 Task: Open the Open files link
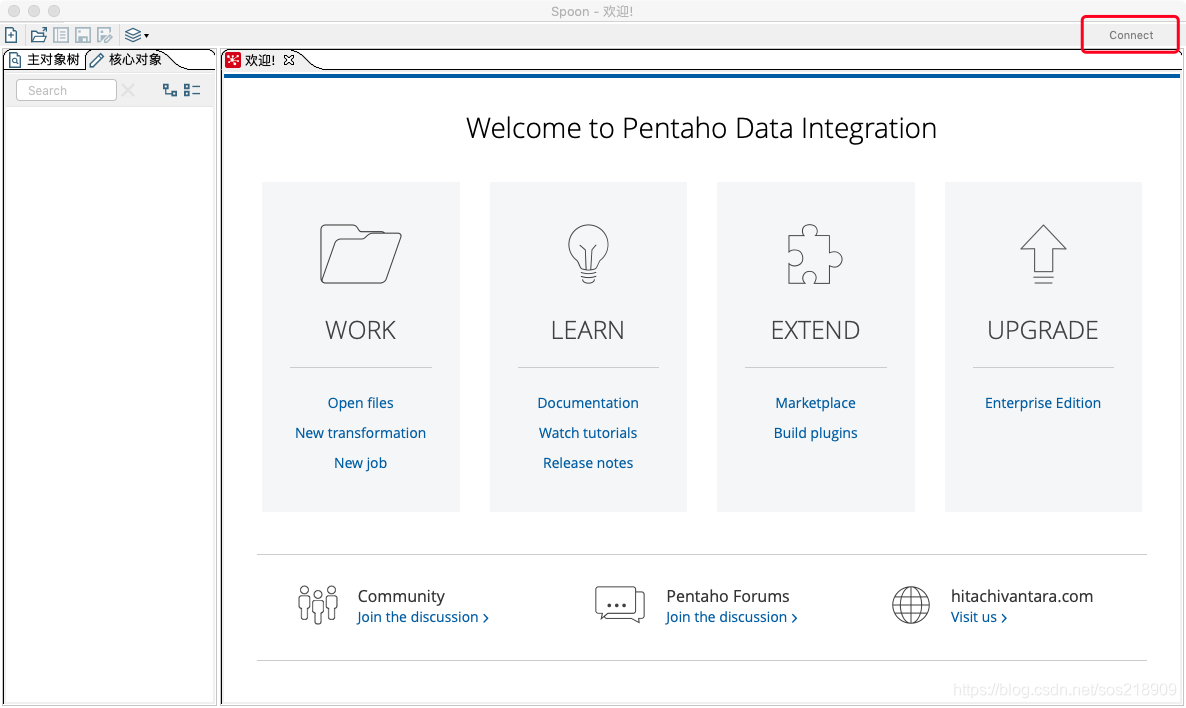pos(360,403)
